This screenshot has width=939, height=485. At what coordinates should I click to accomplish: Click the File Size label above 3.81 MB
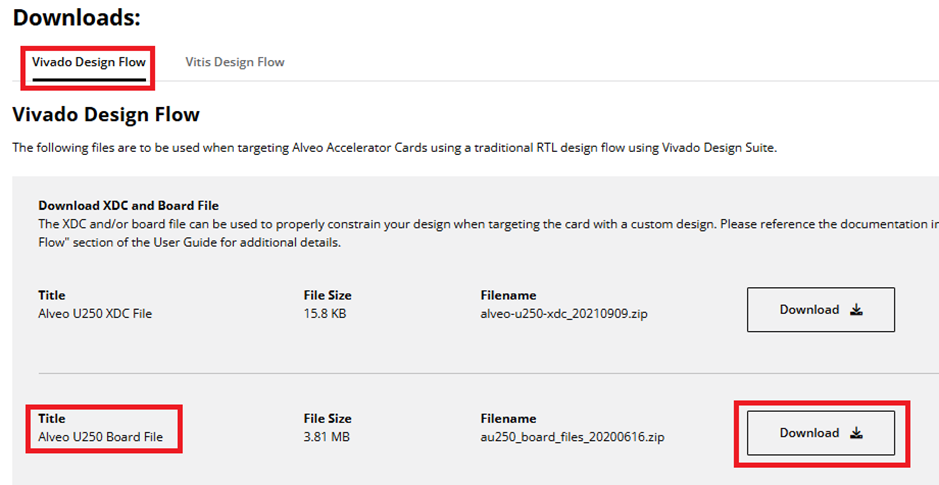point(328,419)
